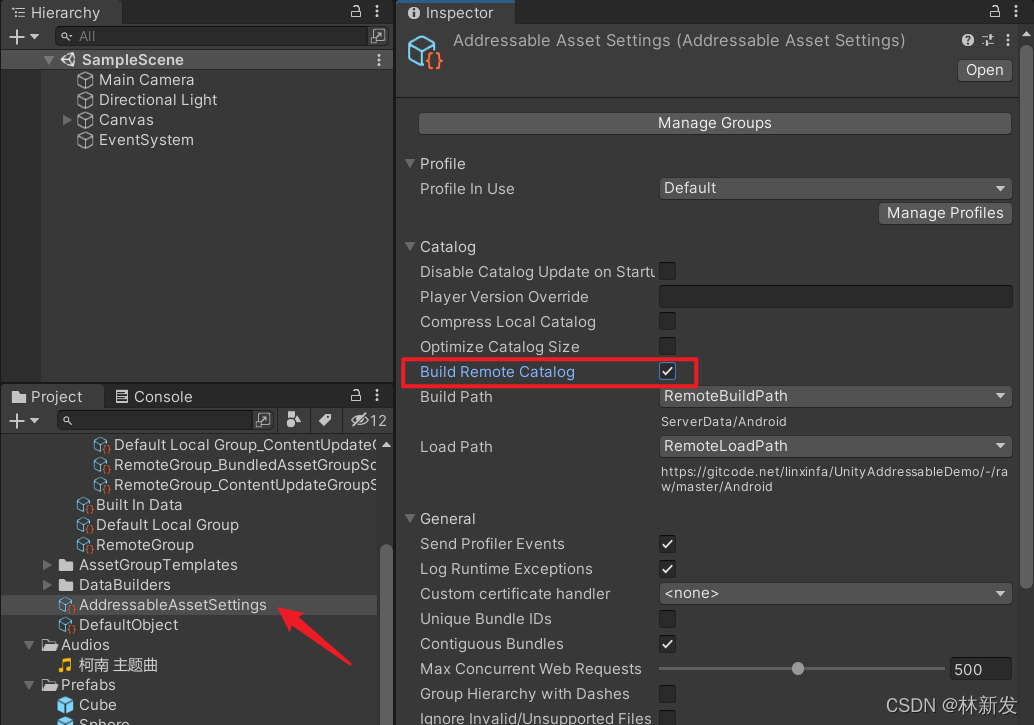This screenshot has width=1034, height=725.
Task: Open the Inspector panel three-dot menu
Action: coord(1016,11)
